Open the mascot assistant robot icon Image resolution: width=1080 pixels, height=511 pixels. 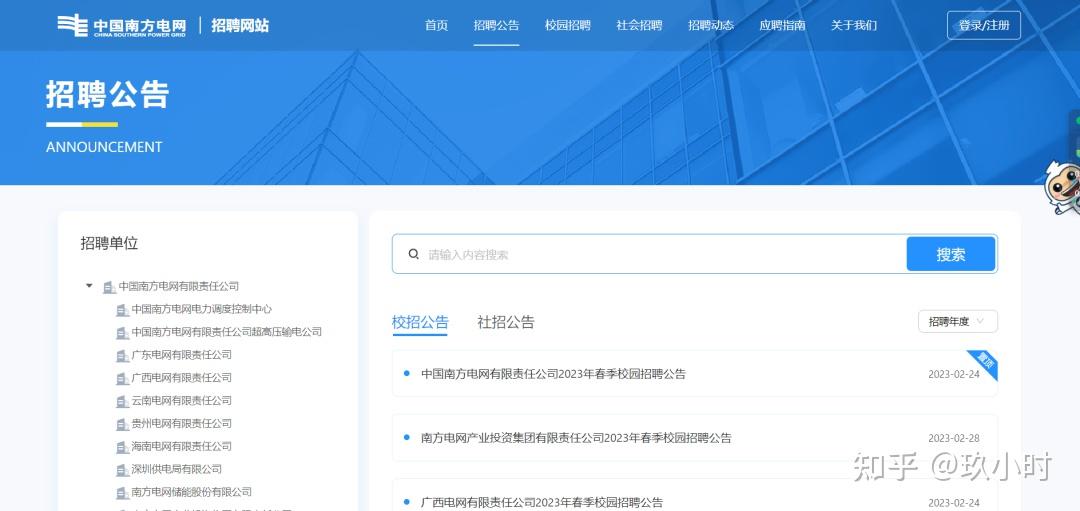point(1061,187)
